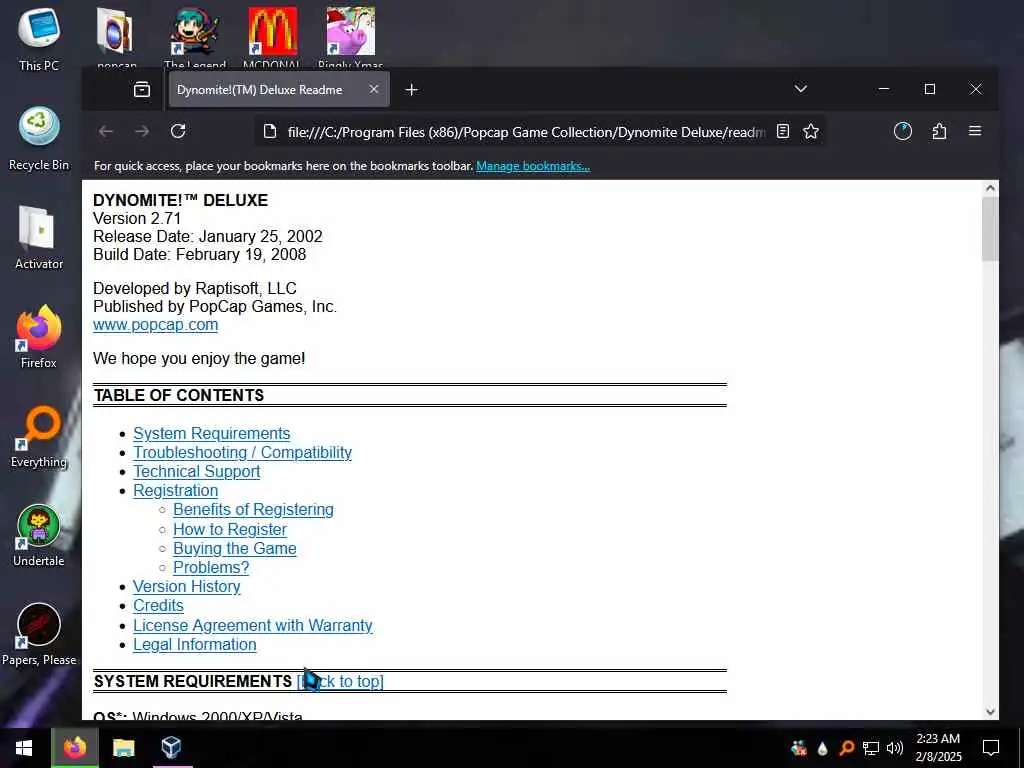Open the list all tabs chevron

click(801, 89)
